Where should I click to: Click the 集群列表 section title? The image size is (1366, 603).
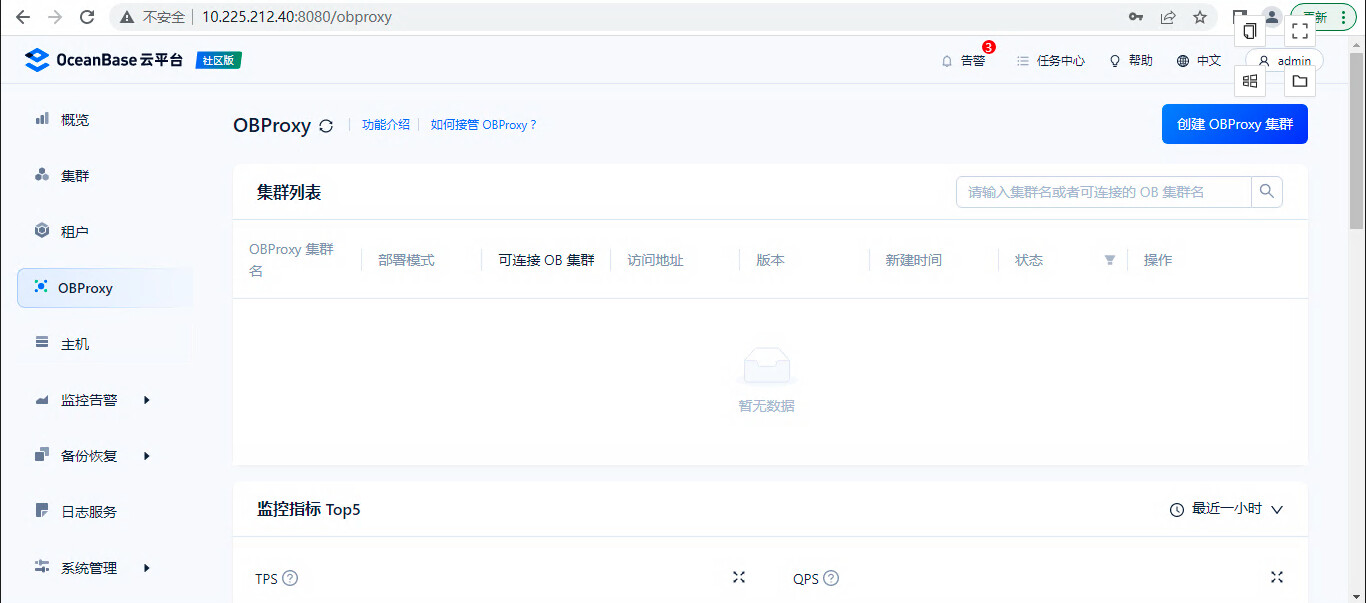289,192
